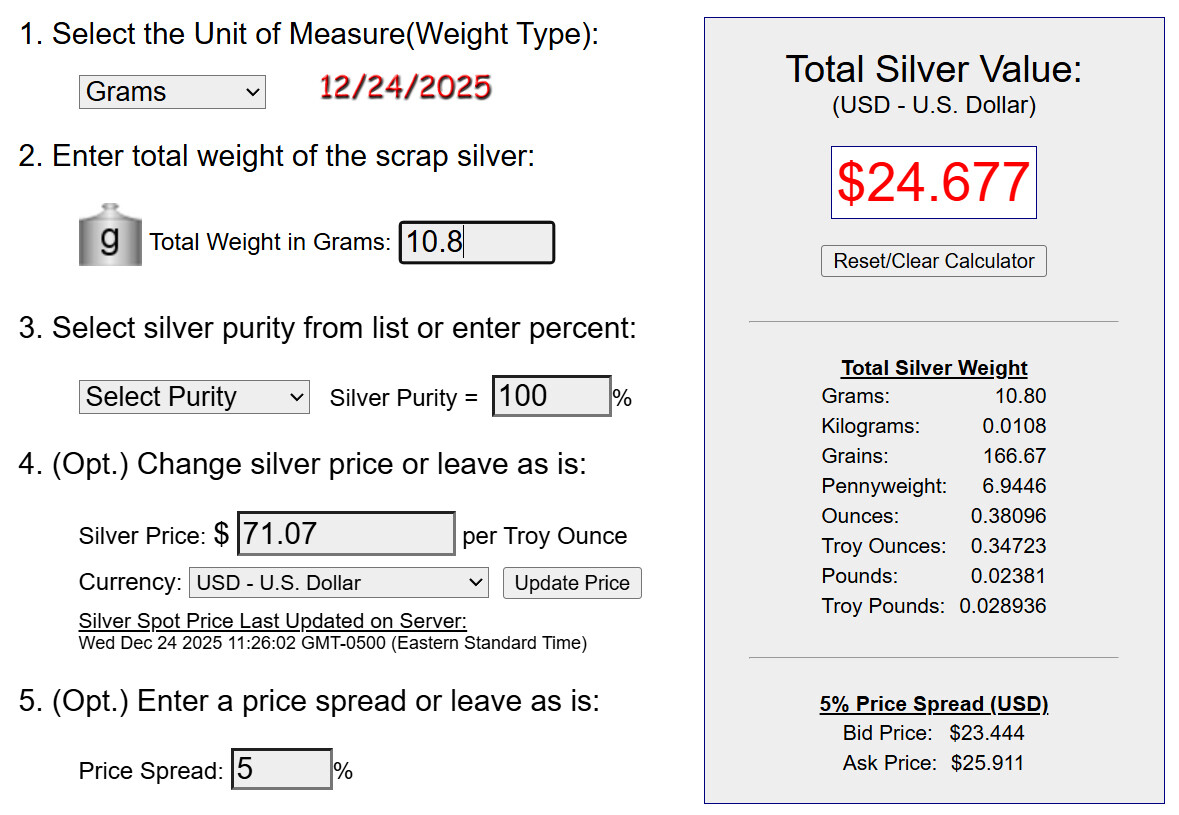The image size is (1179, 815).
Task: Select the Silver Price input box
Action: pyautogui.click(x=346, y=534)
